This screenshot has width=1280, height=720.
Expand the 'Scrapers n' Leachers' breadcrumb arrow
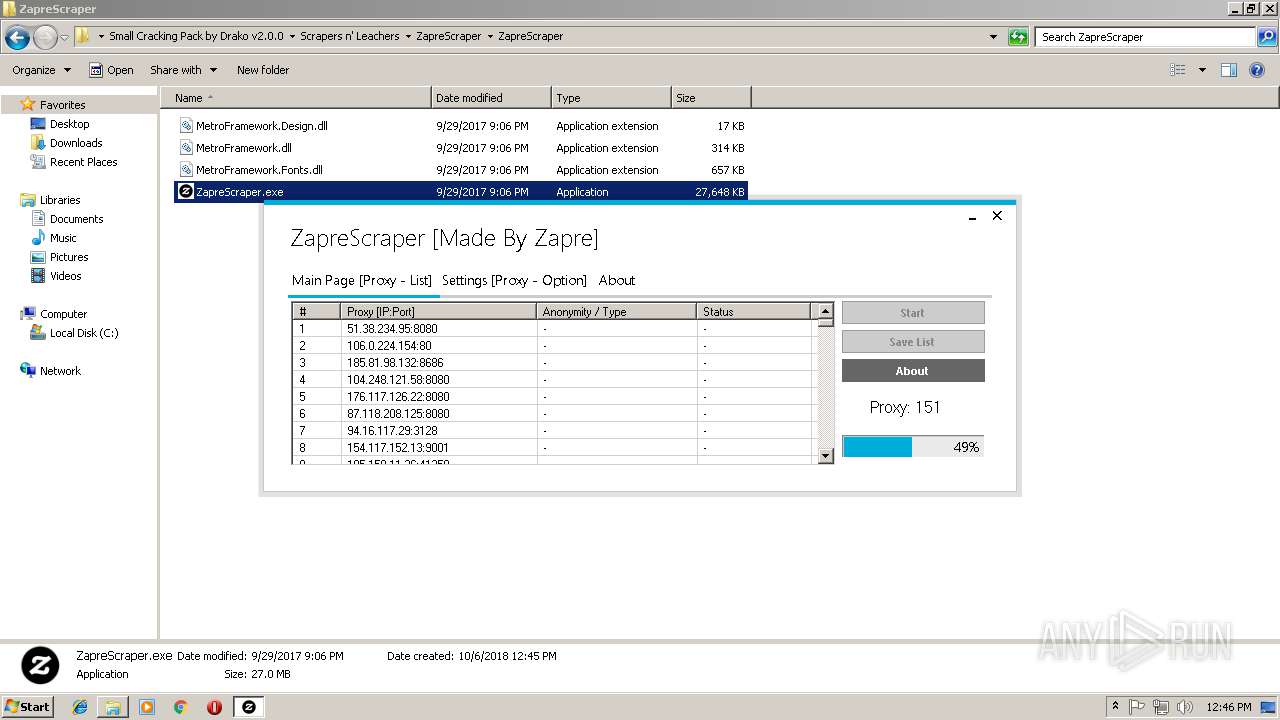408,36
